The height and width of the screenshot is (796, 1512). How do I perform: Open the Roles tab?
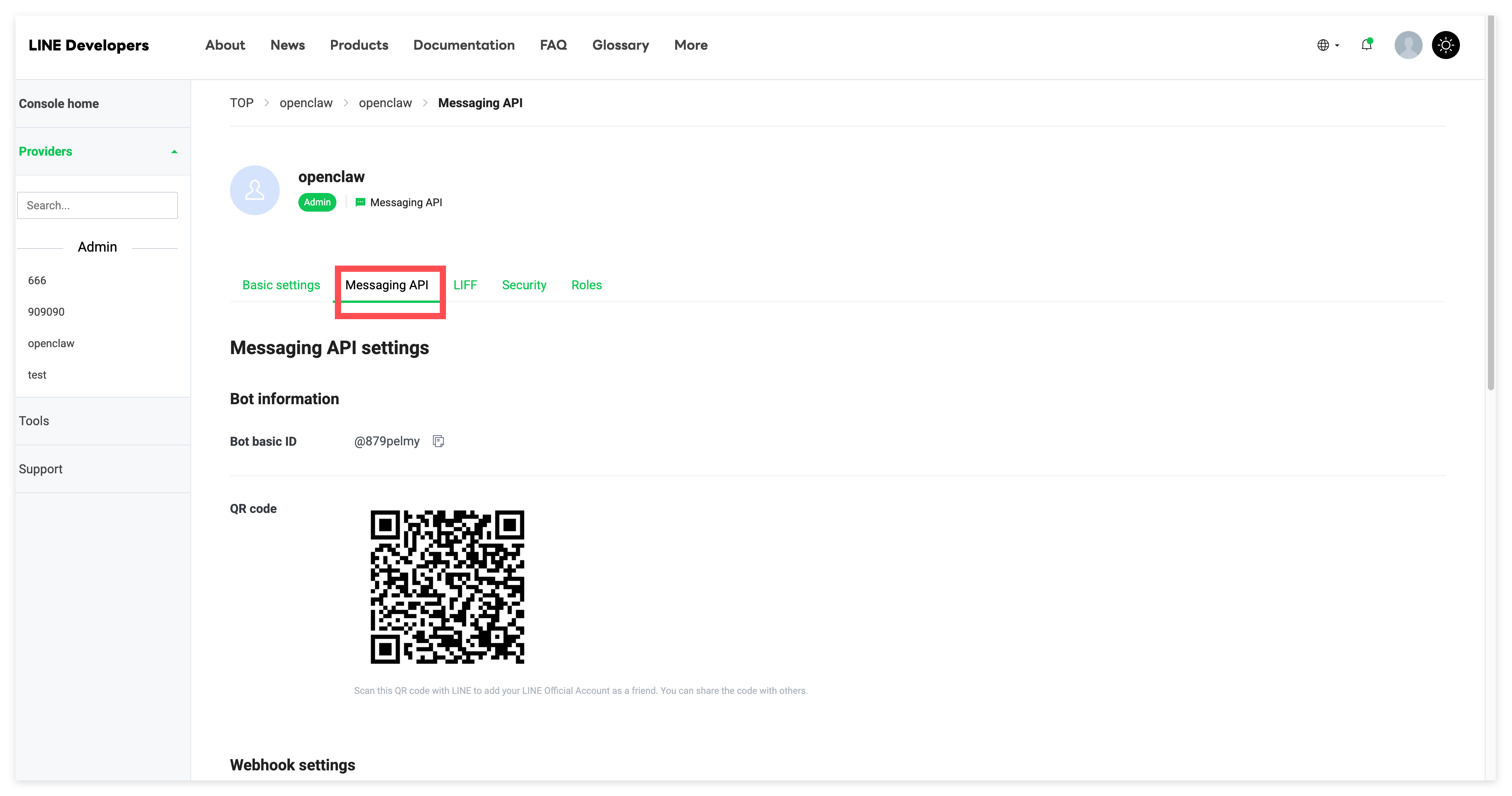[586, 285]
